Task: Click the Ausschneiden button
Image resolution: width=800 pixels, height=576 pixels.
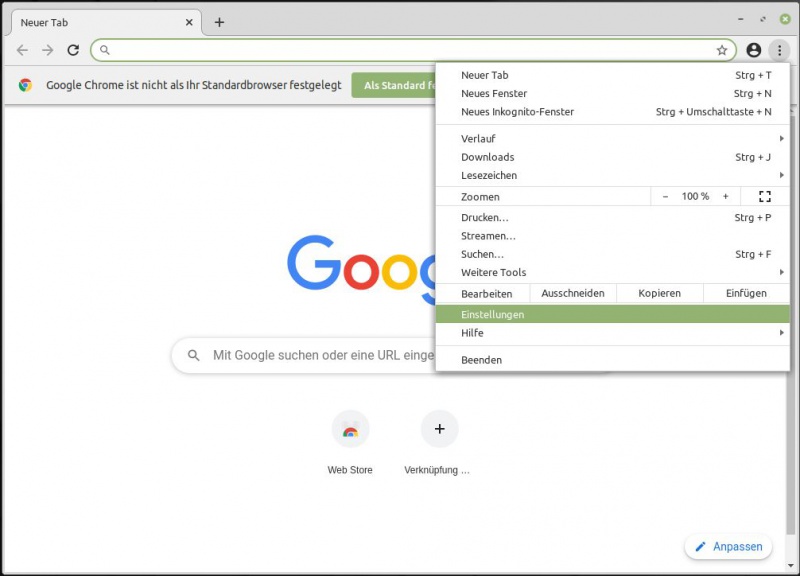Action: click(x=573, y=293)
